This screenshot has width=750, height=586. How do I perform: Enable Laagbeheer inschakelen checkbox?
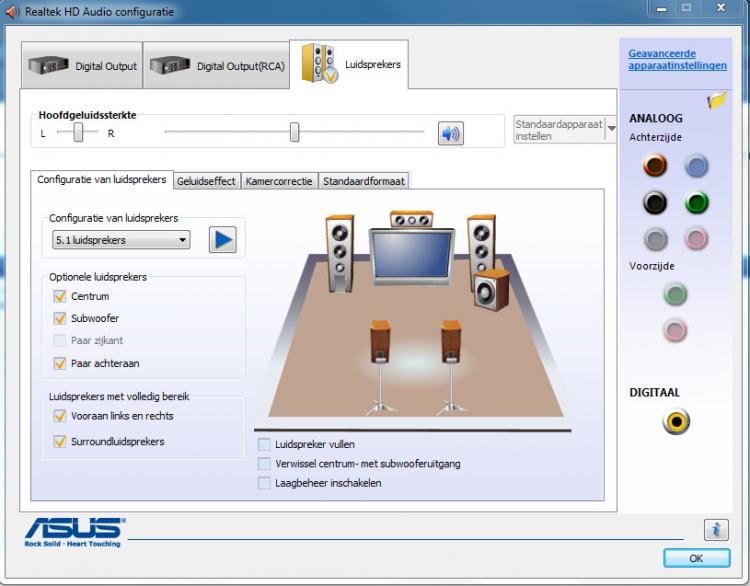(264, 483)
